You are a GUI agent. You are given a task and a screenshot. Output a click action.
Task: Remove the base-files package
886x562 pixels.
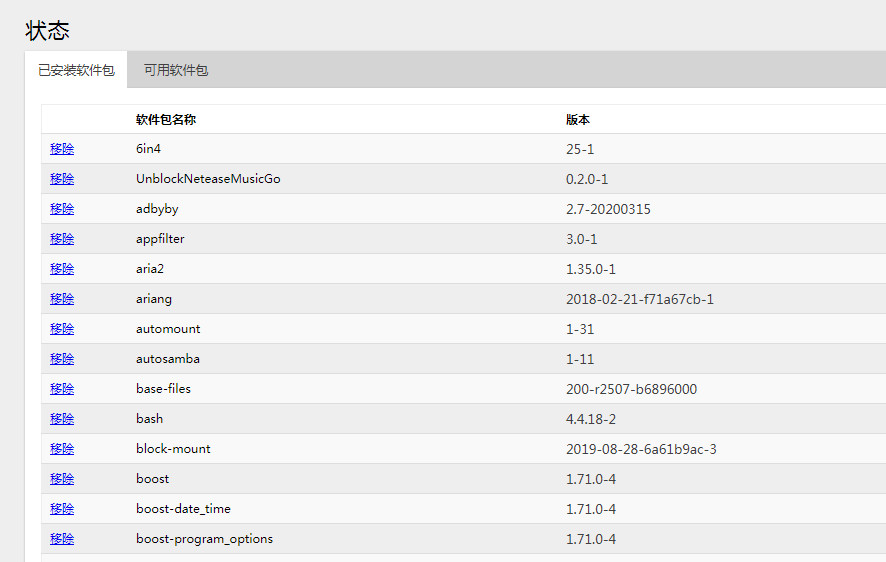click(62, 389)
